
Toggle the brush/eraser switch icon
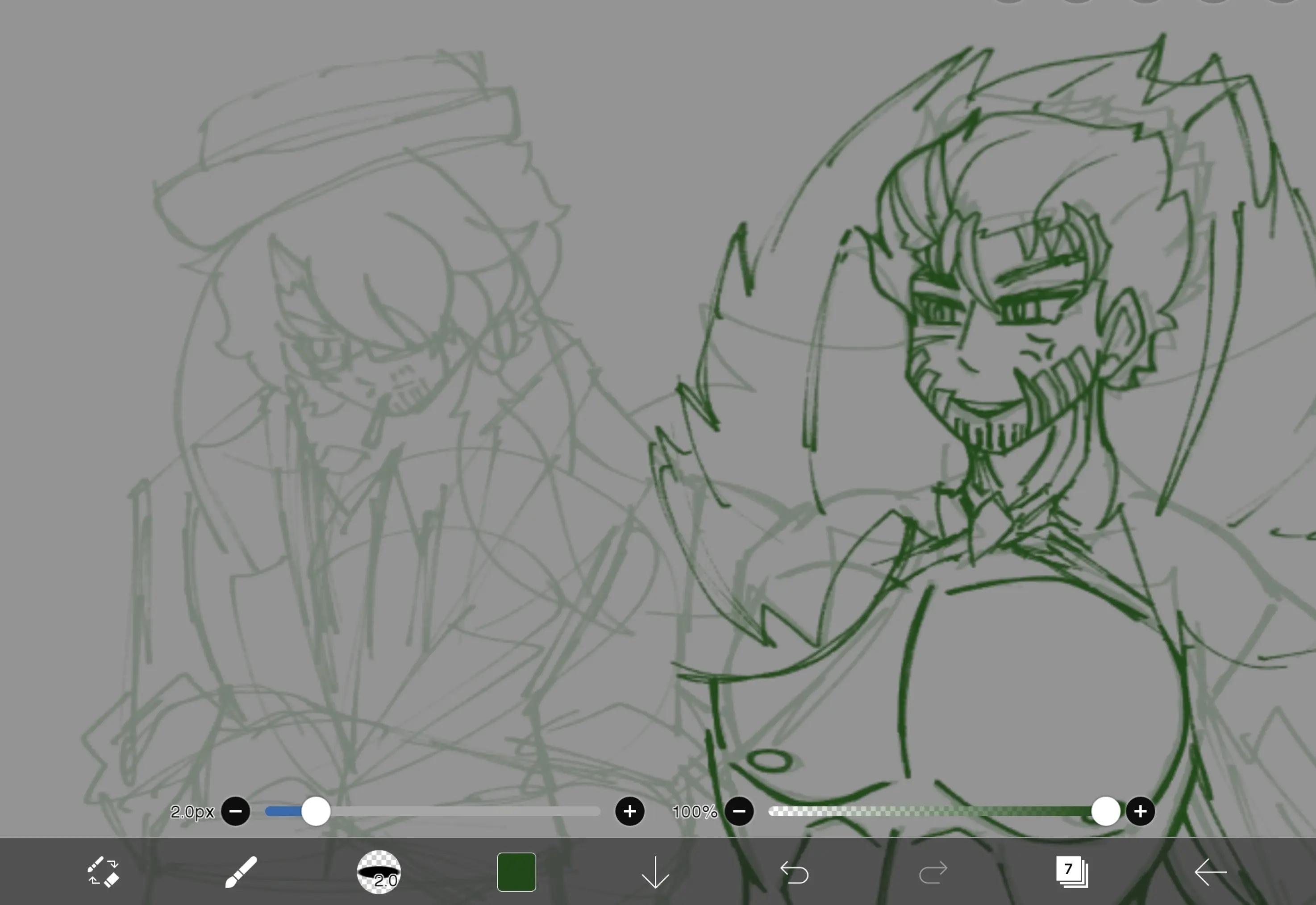[103, 872]
